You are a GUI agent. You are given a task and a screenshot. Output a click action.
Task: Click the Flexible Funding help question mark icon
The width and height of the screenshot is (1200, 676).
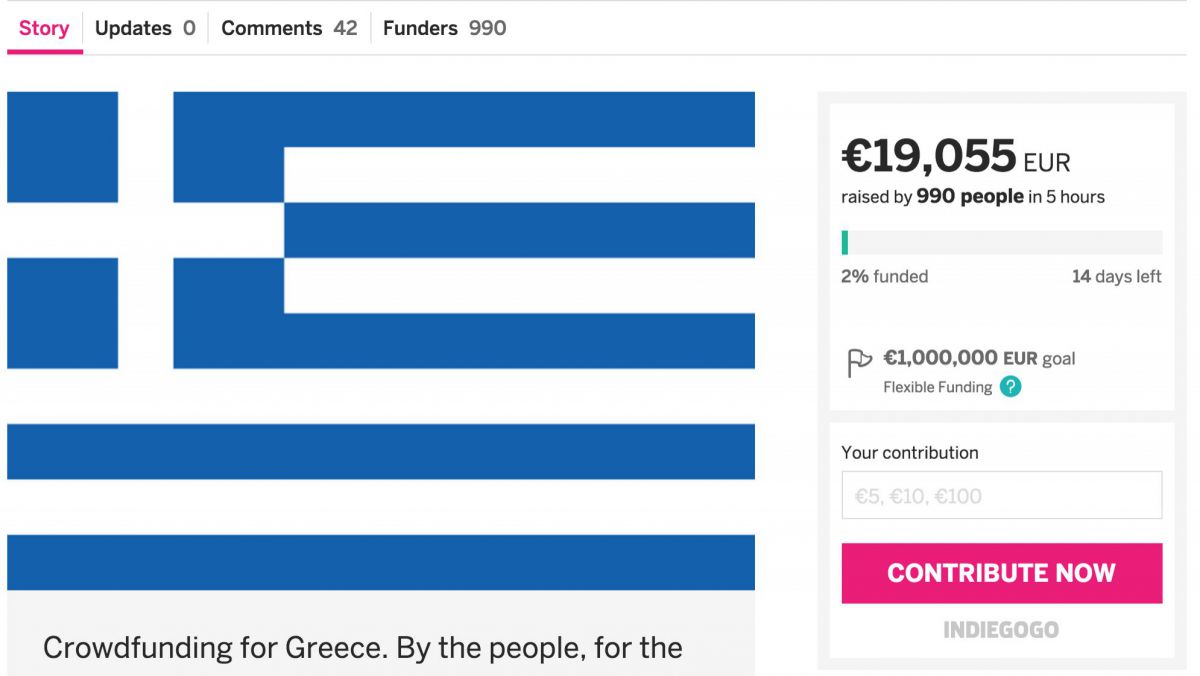(x=1011, y=387)
